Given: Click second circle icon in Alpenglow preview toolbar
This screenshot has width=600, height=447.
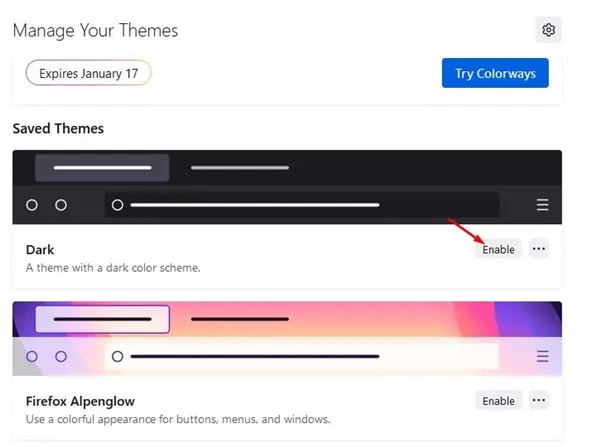Looking at the screenshot, I should tap(61, 356).
